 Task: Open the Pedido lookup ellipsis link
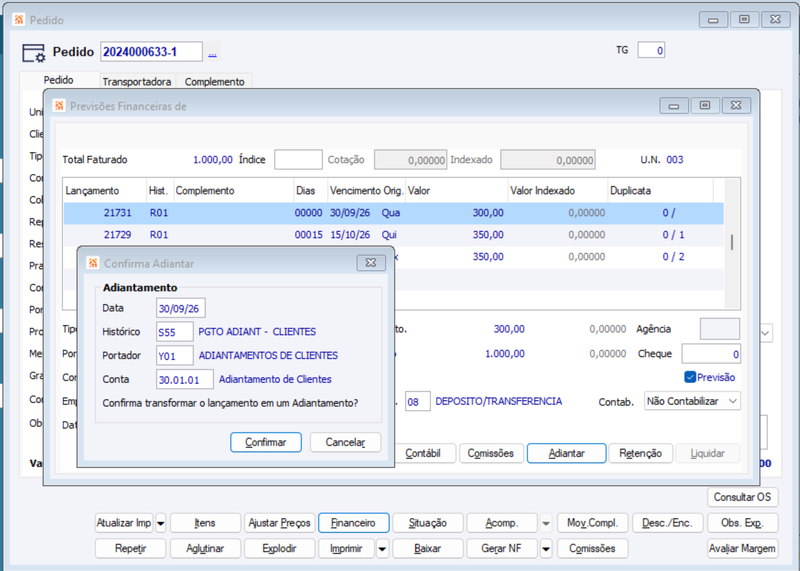(212, 53)
